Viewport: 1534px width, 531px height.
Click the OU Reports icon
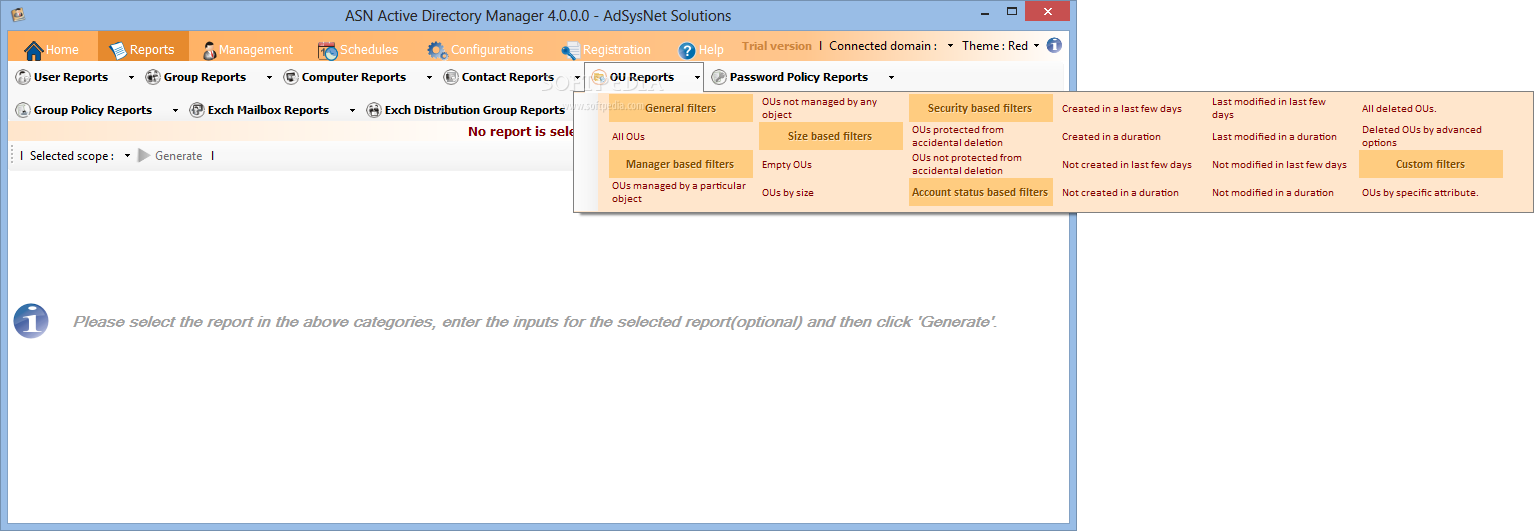598,77
